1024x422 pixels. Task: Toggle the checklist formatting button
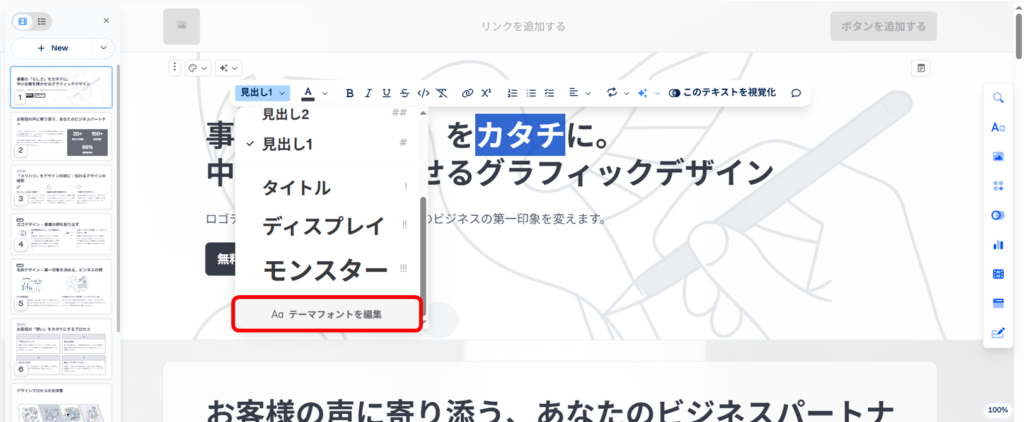549,93
